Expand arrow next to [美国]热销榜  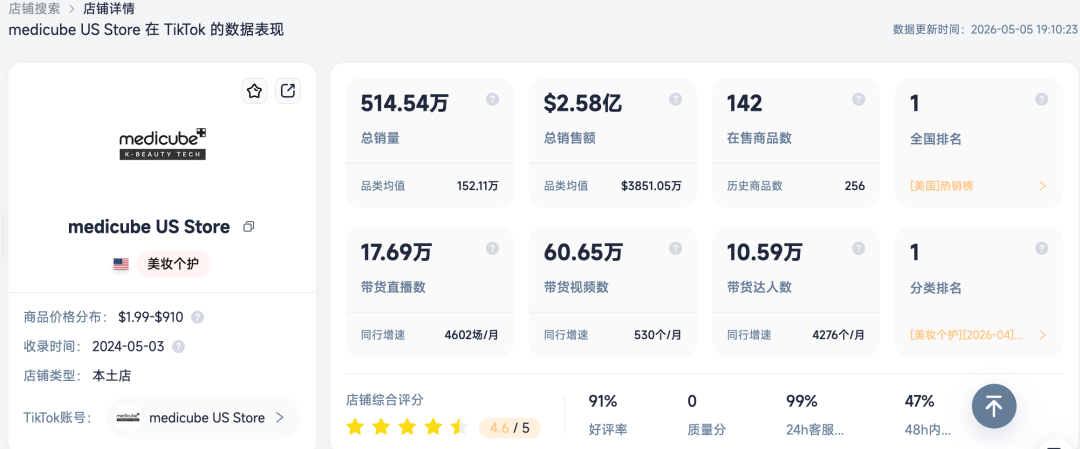1042,186
